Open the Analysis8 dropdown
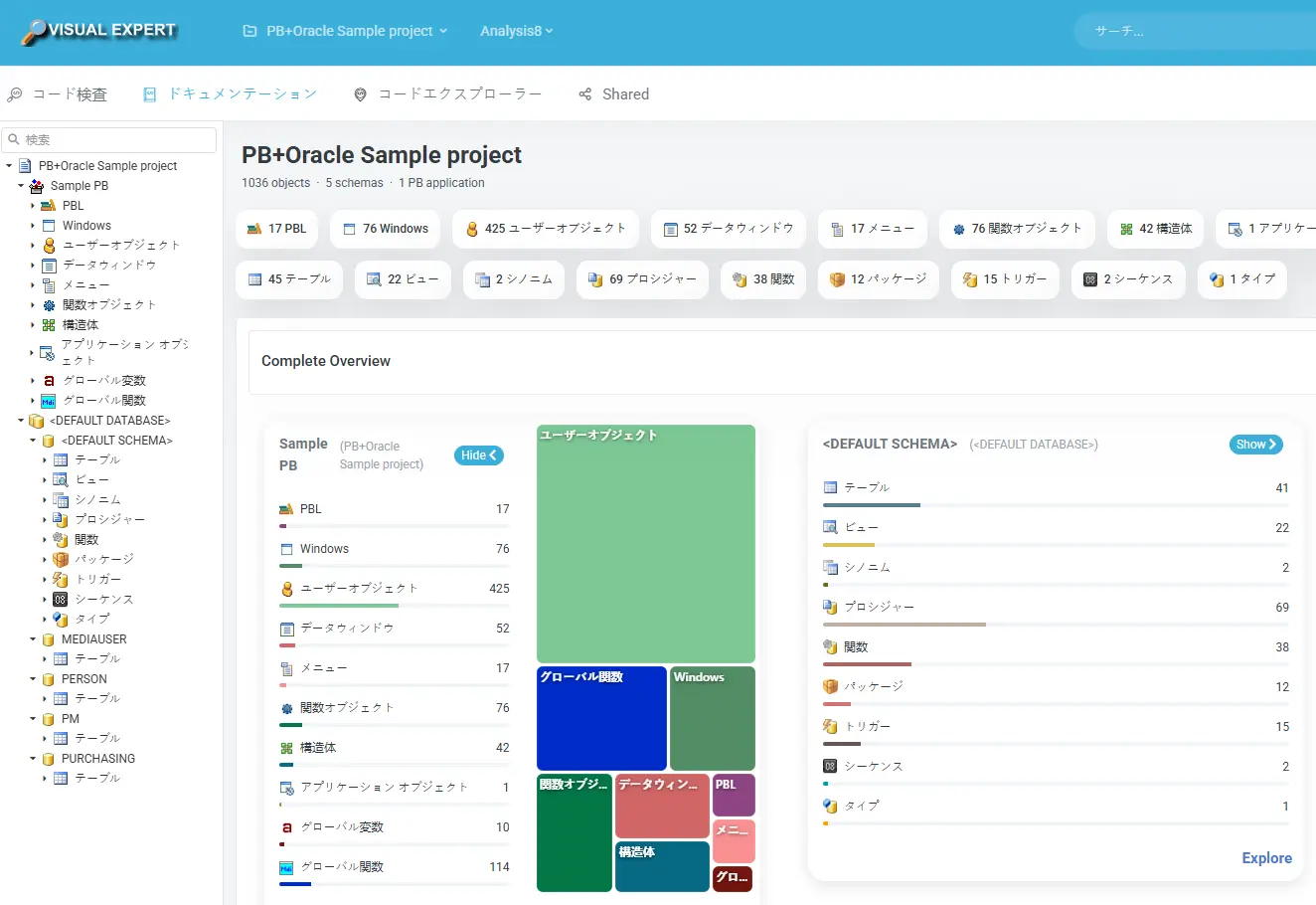The height and width of the screenshot is (905, 1316). click(x=516, y=31)
